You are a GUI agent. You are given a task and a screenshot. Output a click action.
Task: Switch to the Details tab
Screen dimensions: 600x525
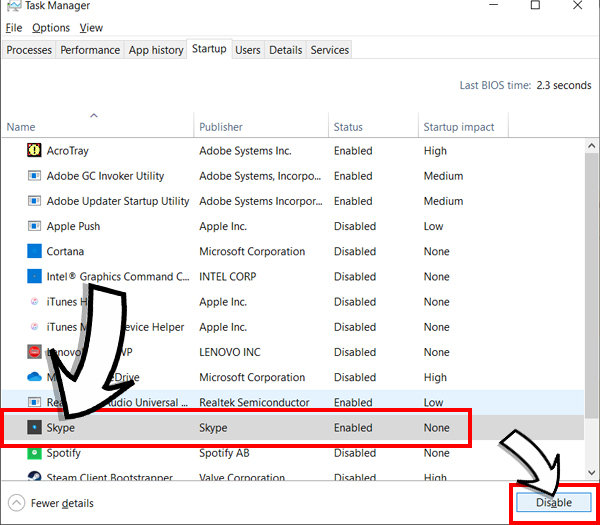pos(285,50)
